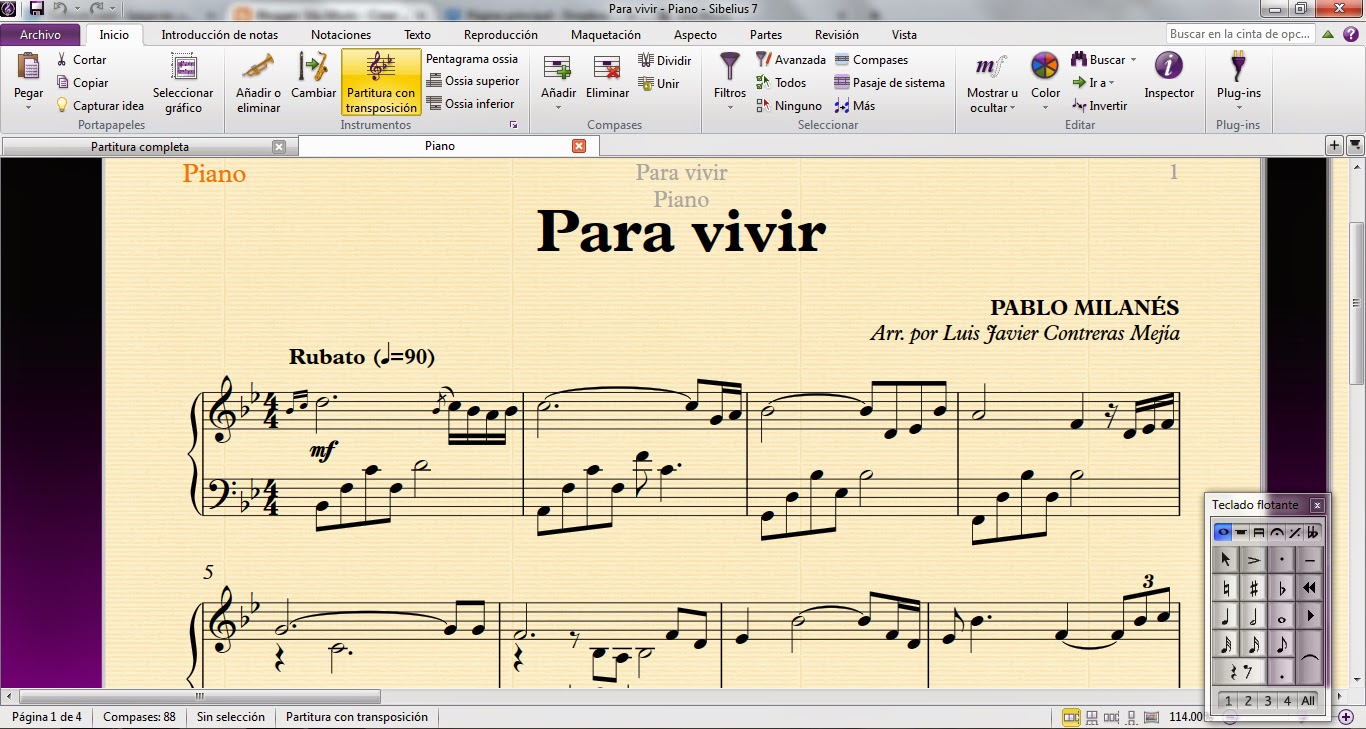Open Avanzada filter selection
Image resolution: width=1366 pixels, height=729 pixels.
(790, 60)
